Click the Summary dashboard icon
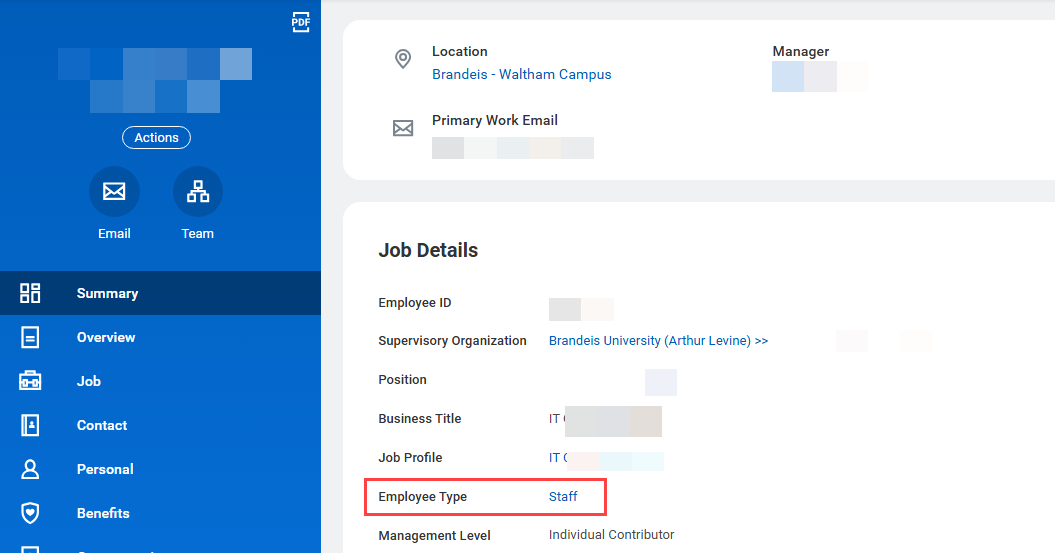This screenshot has height=553, width=1055. (x=30, y=293)
